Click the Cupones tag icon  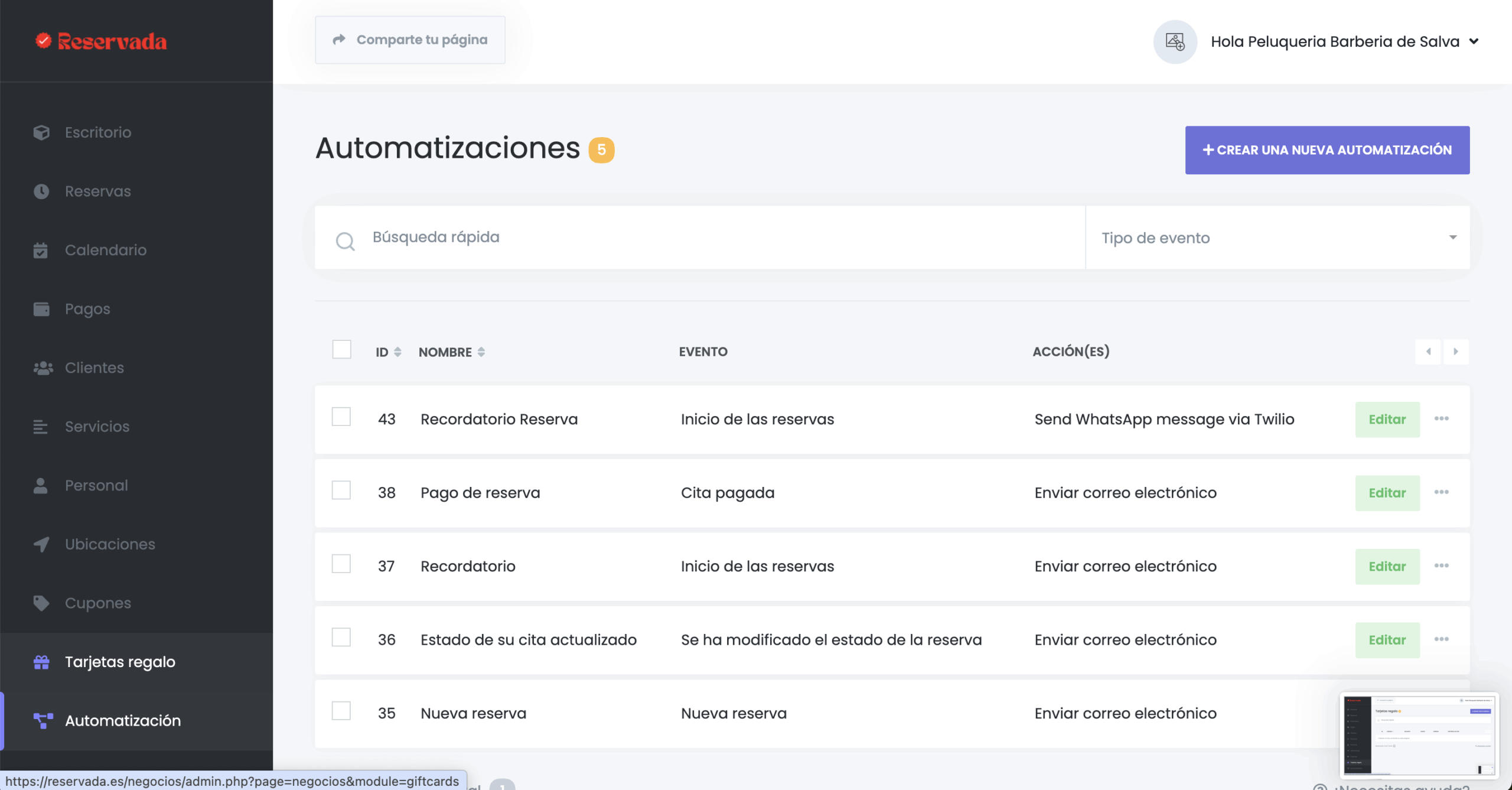[x=41, y=603]
